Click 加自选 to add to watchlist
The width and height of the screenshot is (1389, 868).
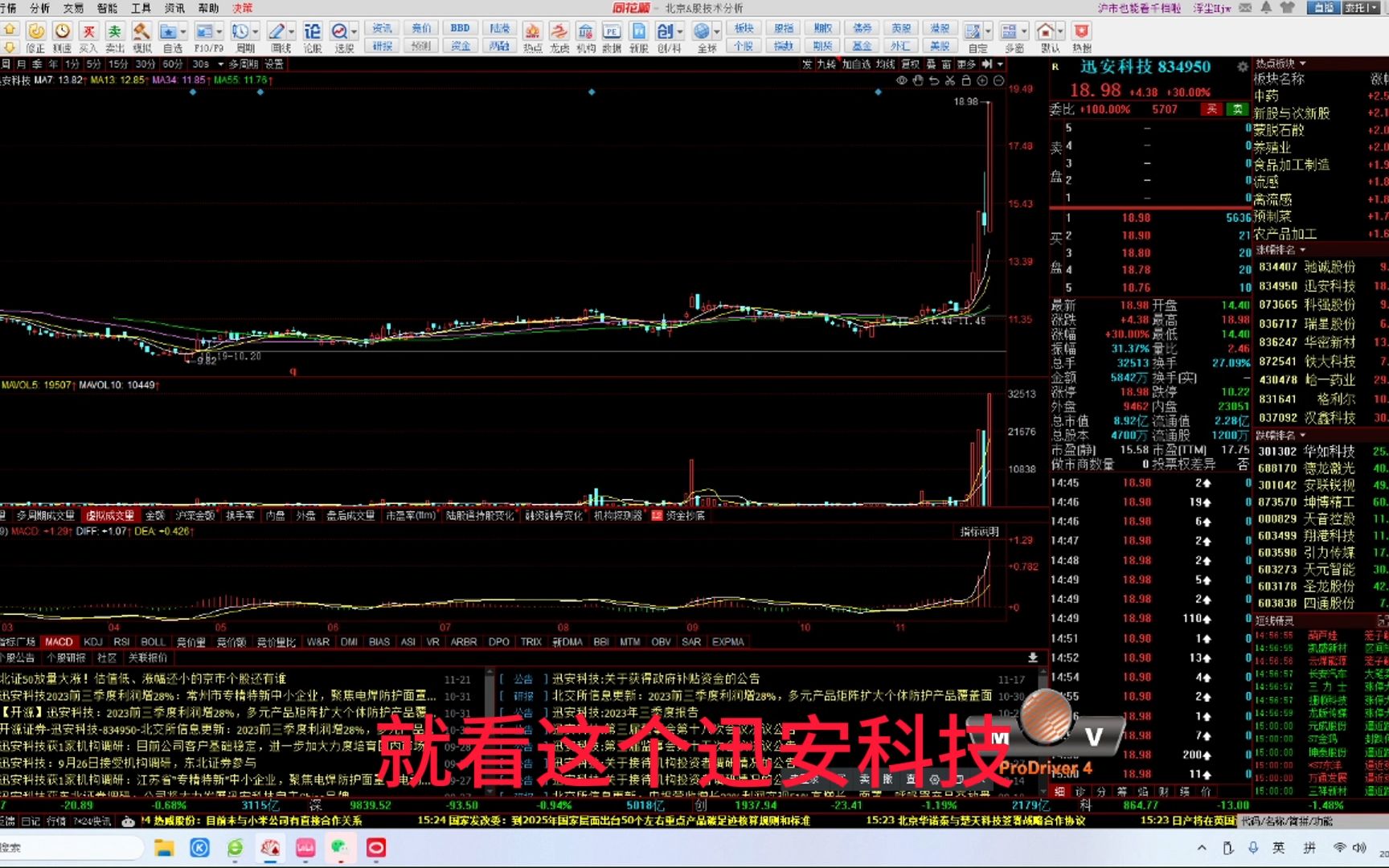coord(856,64)
